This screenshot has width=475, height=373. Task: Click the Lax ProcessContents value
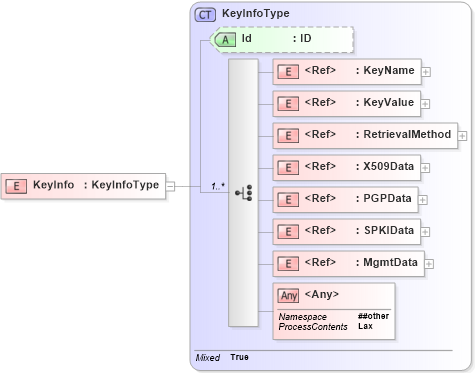tap(365, 326)
